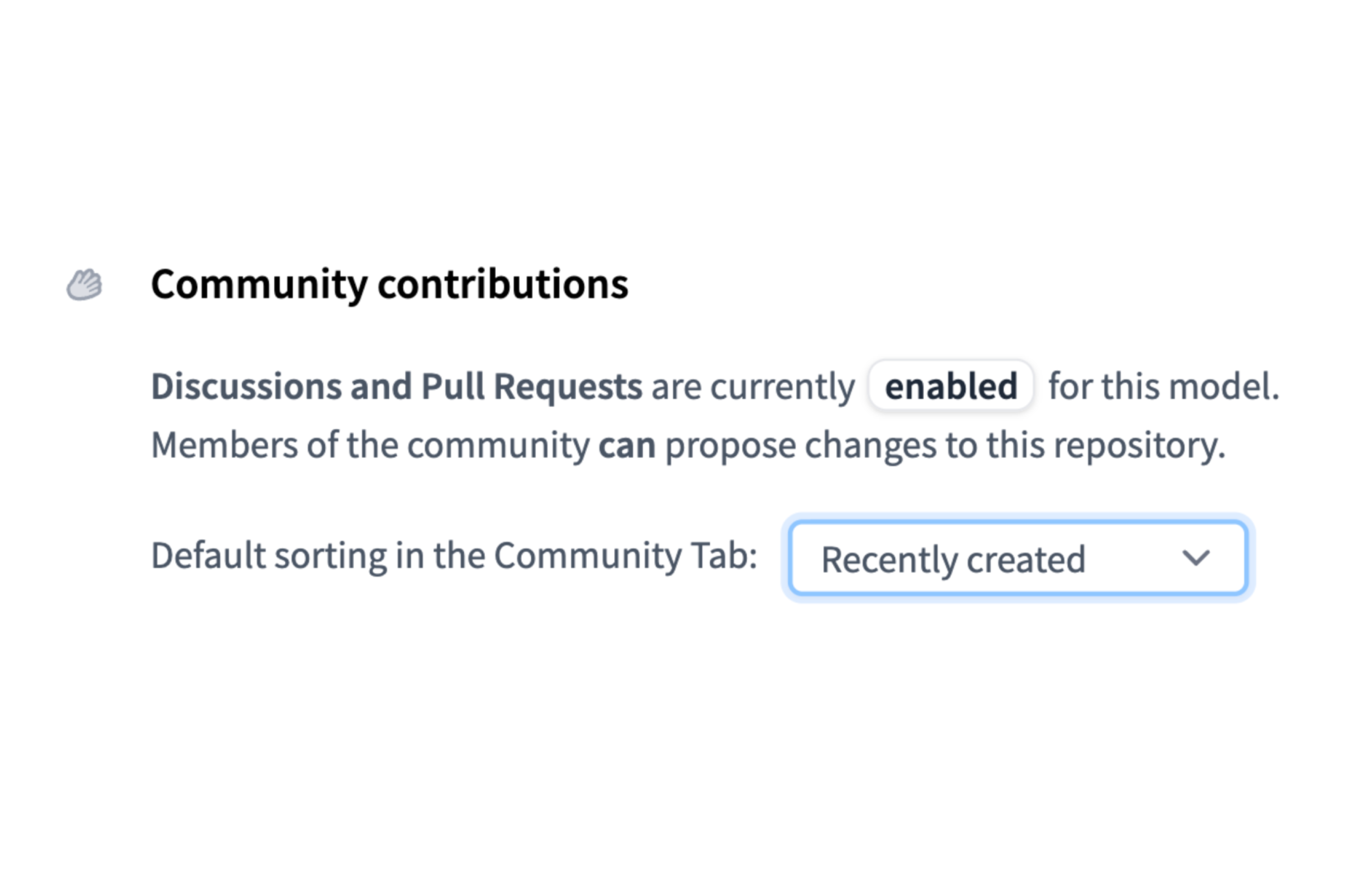Click the bold word can
1372x882 pixels.
coord(626,445)
